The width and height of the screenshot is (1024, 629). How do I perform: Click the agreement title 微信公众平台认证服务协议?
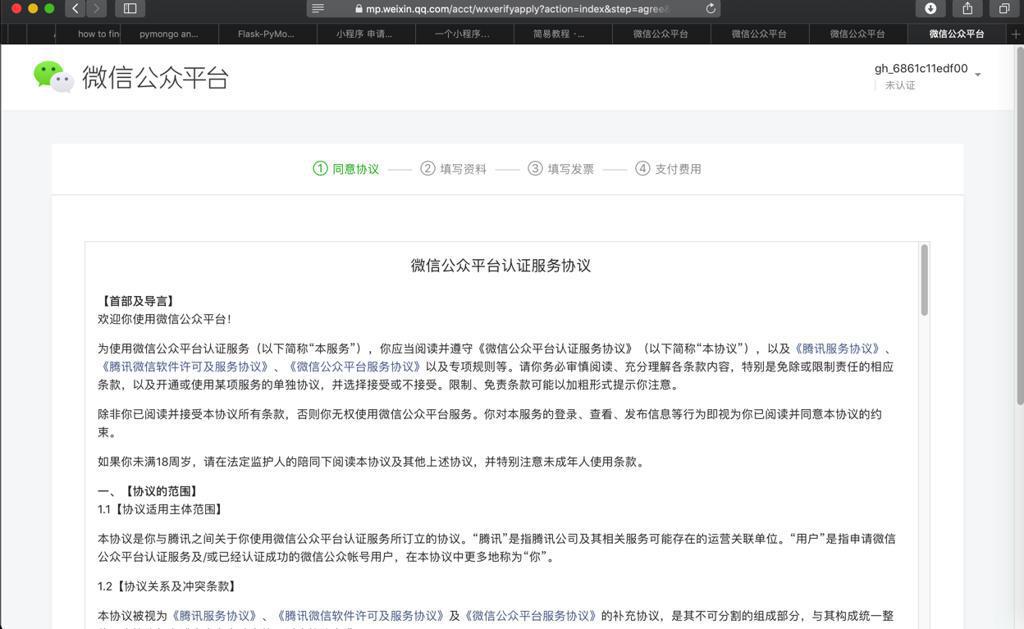point(501,266)
